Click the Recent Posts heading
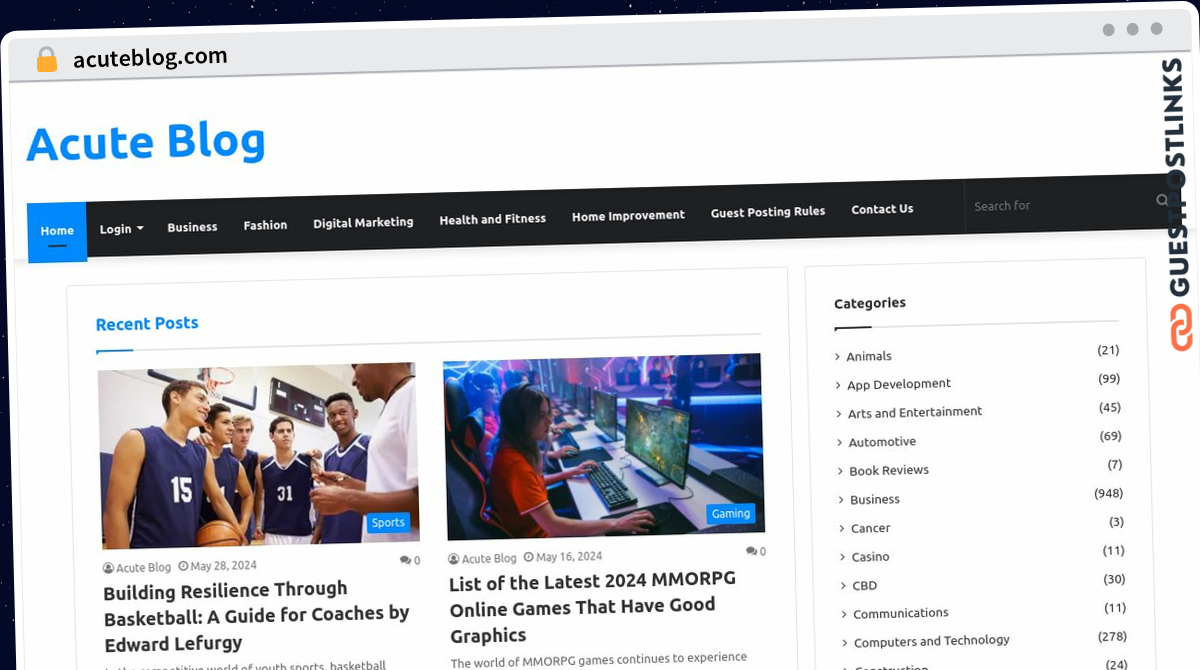The image size is (1200, 670). tap(147, 324)
